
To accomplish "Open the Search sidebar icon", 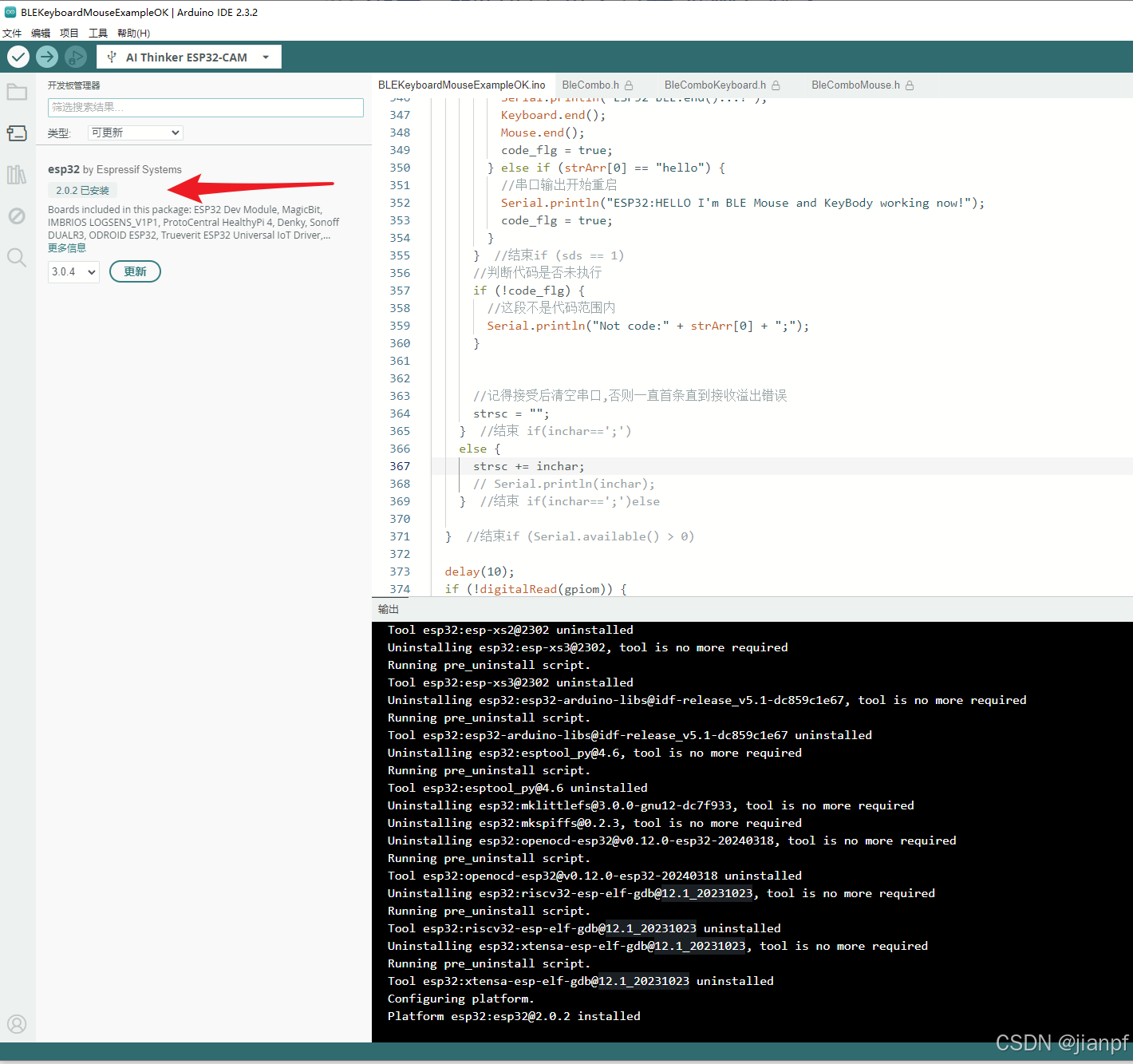I will pyautogui.click(x=17, y=257).
